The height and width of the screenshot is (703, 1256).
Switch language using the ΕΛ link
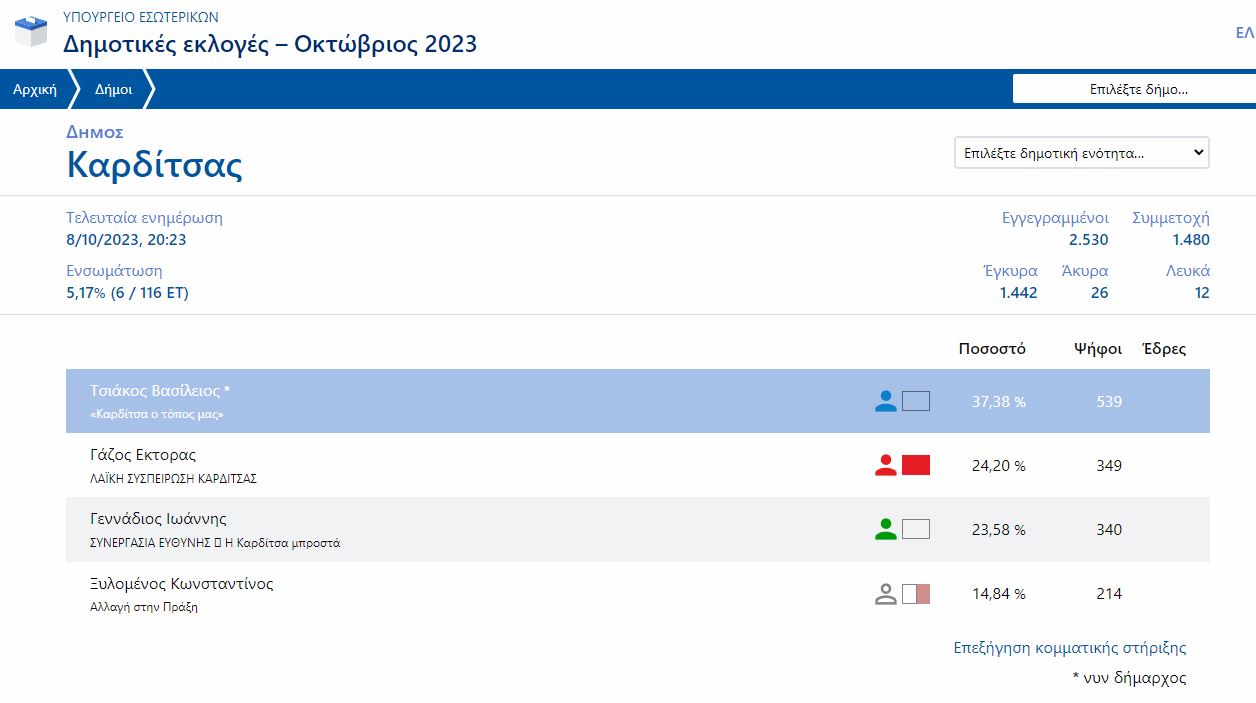1244,33
